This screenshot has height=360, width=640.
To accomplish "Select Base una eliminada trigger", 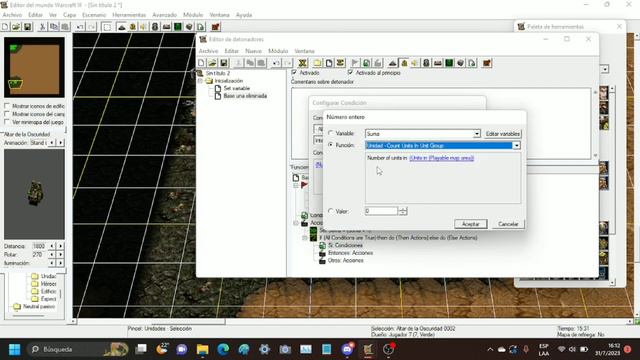I will pyautogui.click(x=245, y=96).
